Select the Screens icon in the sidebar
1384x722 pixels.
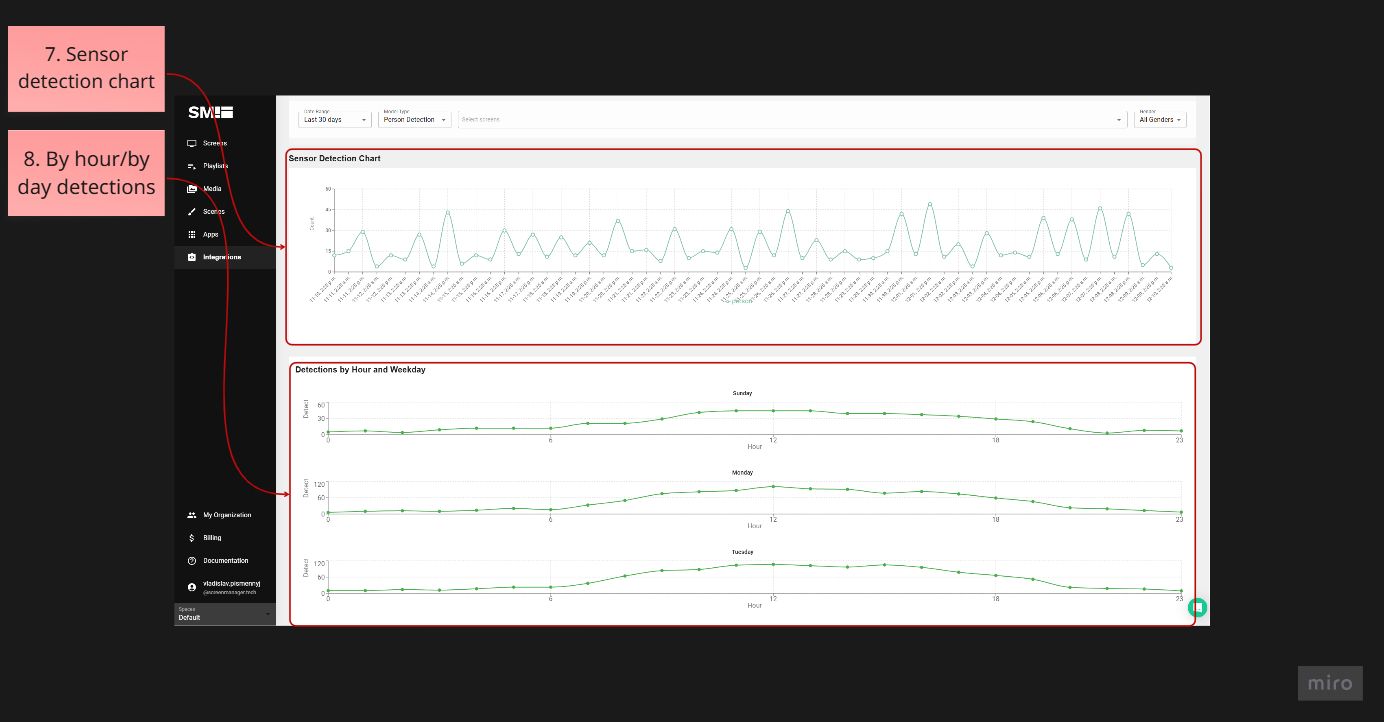[x=193, y=143]
